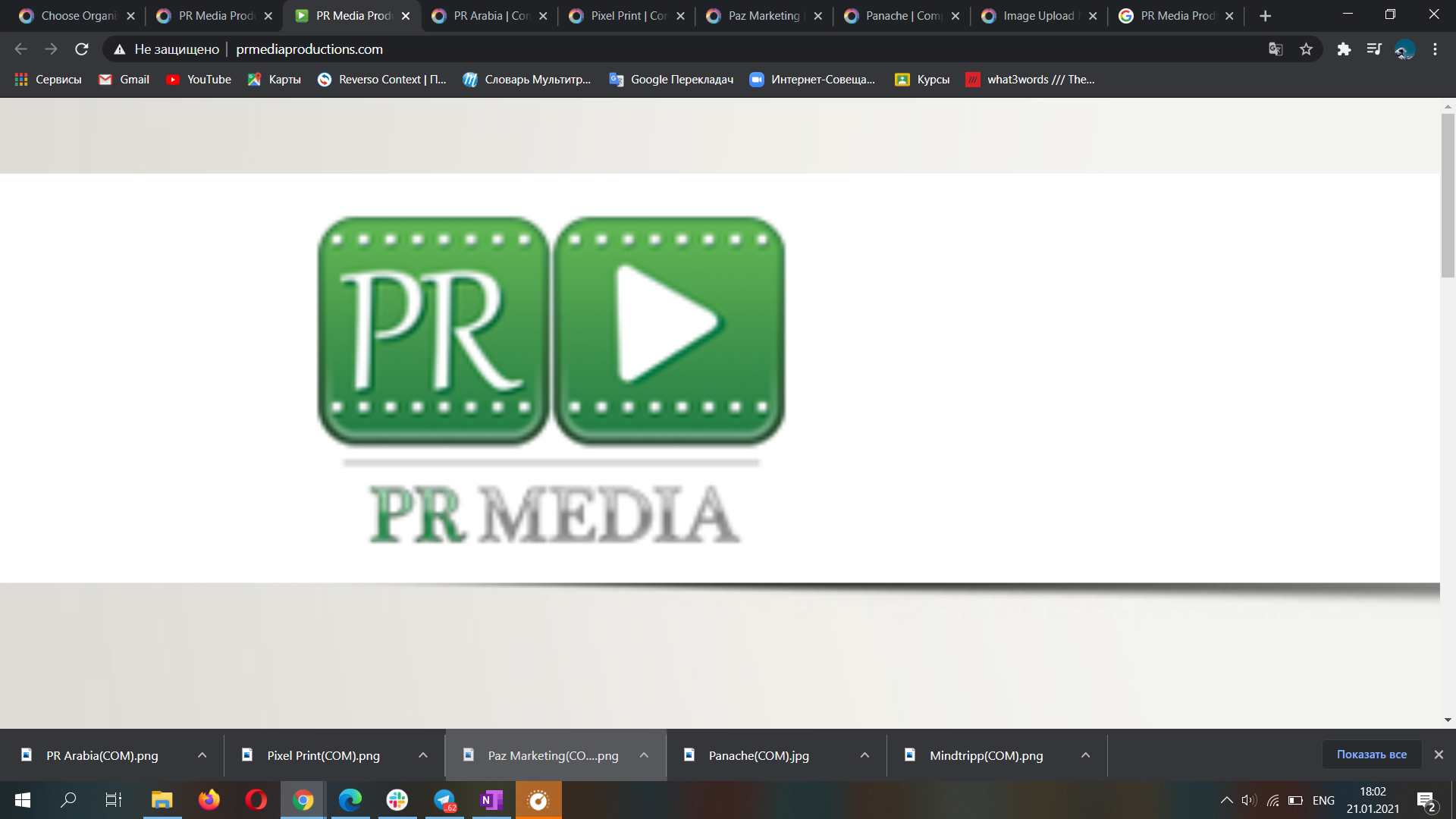Open chevron menu for Mindtripp(COM).png
Viewport: 1456px width, 819px height.
pos(1085,755)
